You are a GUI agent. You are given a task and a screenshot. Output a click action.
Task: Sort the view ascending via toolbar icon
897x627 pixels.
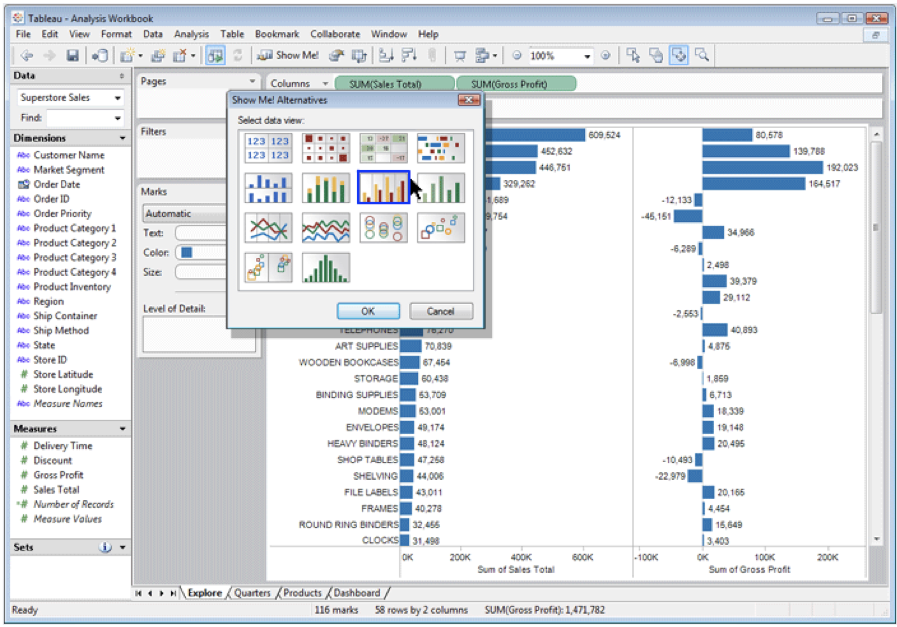(x=385, y=55)
